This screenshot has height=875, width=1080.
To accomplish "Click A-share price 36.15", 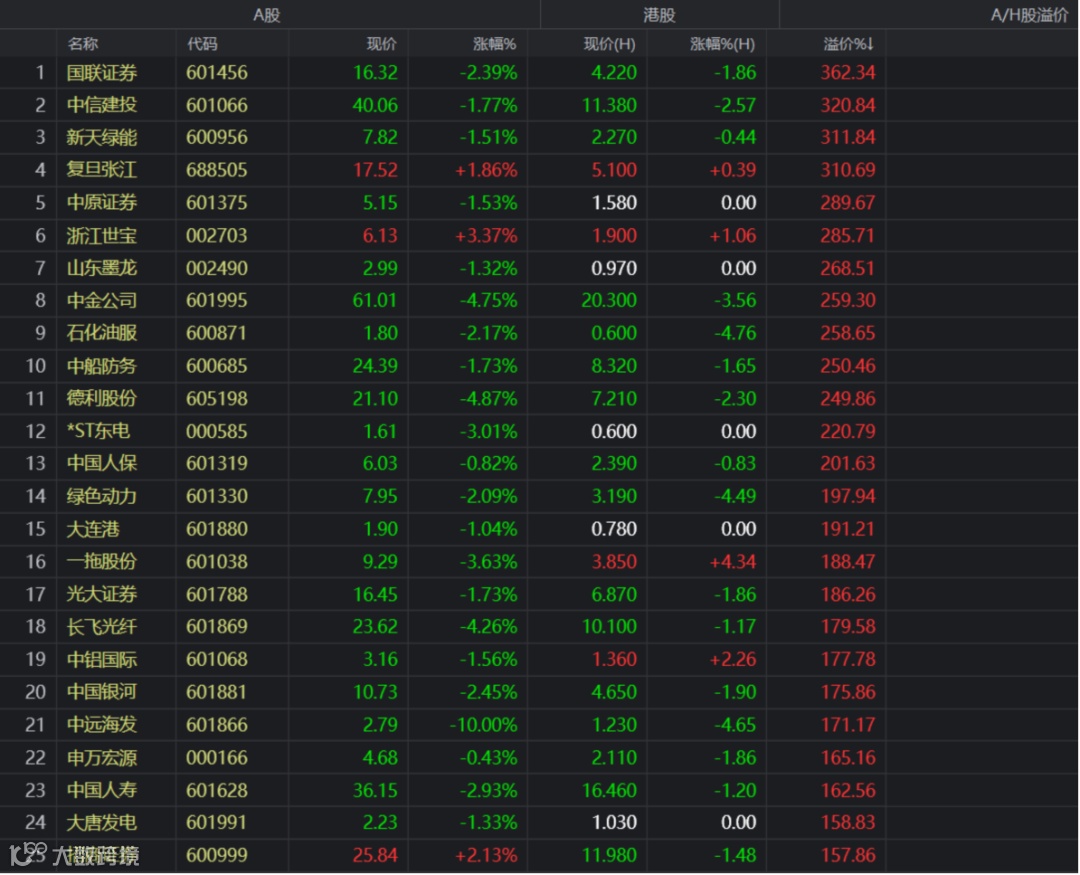I will click(375, 790).
